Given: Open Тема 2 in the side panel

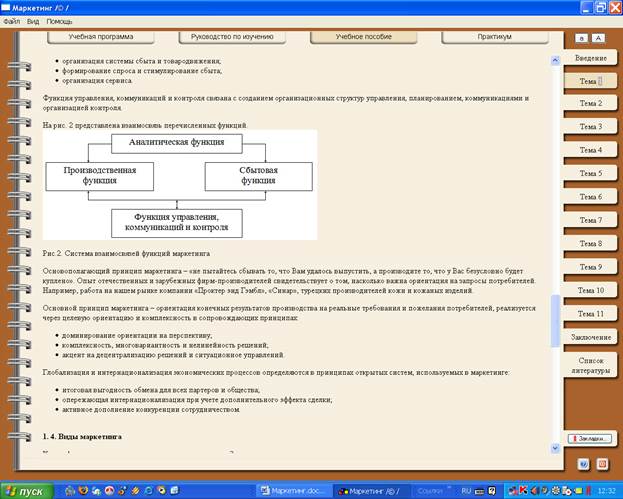Looking at the screenshot, I should tap(590, 103).
